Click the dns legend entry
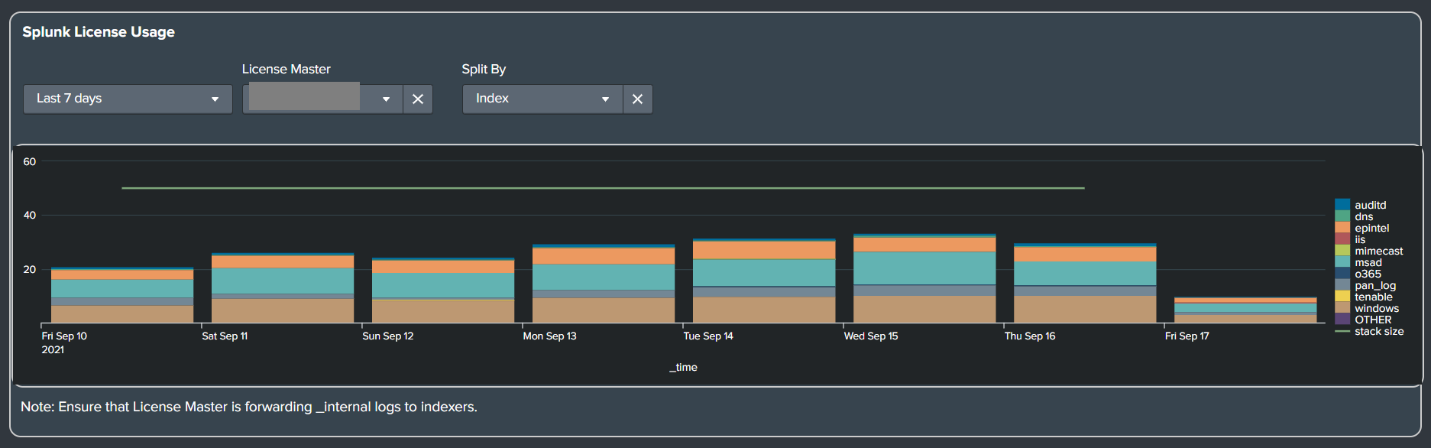Viewport: 1431px width, 448px height. click(1363, 216)
